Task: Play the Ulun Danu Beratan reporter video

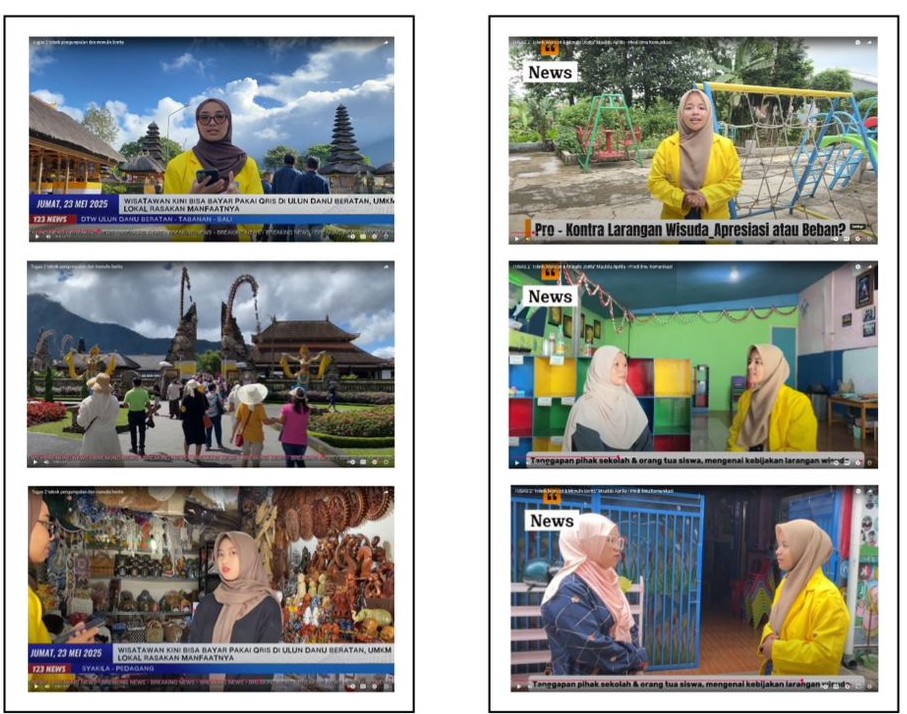Action: pyautogui.click(x=37, y=237)
